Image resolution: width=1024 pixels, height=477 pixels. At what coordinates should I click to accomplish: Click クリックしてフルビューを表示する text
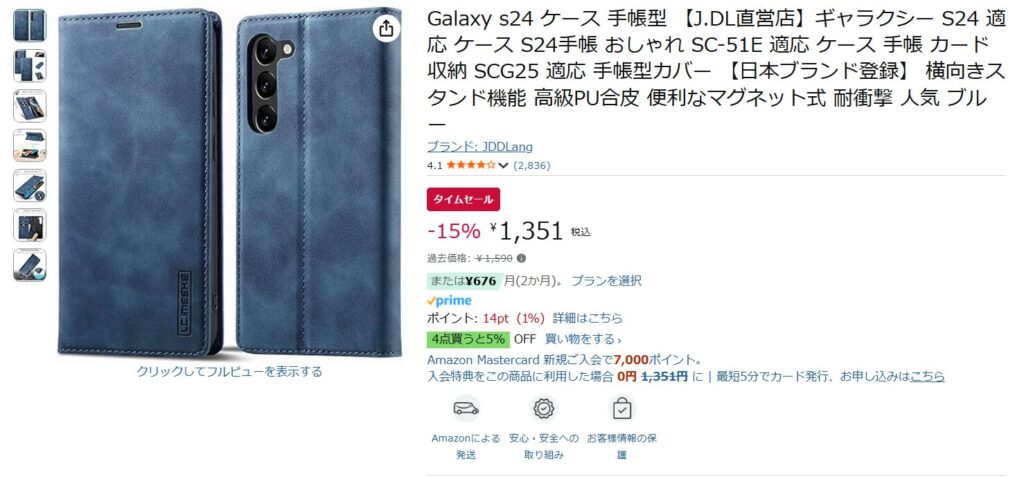point(229,372)
